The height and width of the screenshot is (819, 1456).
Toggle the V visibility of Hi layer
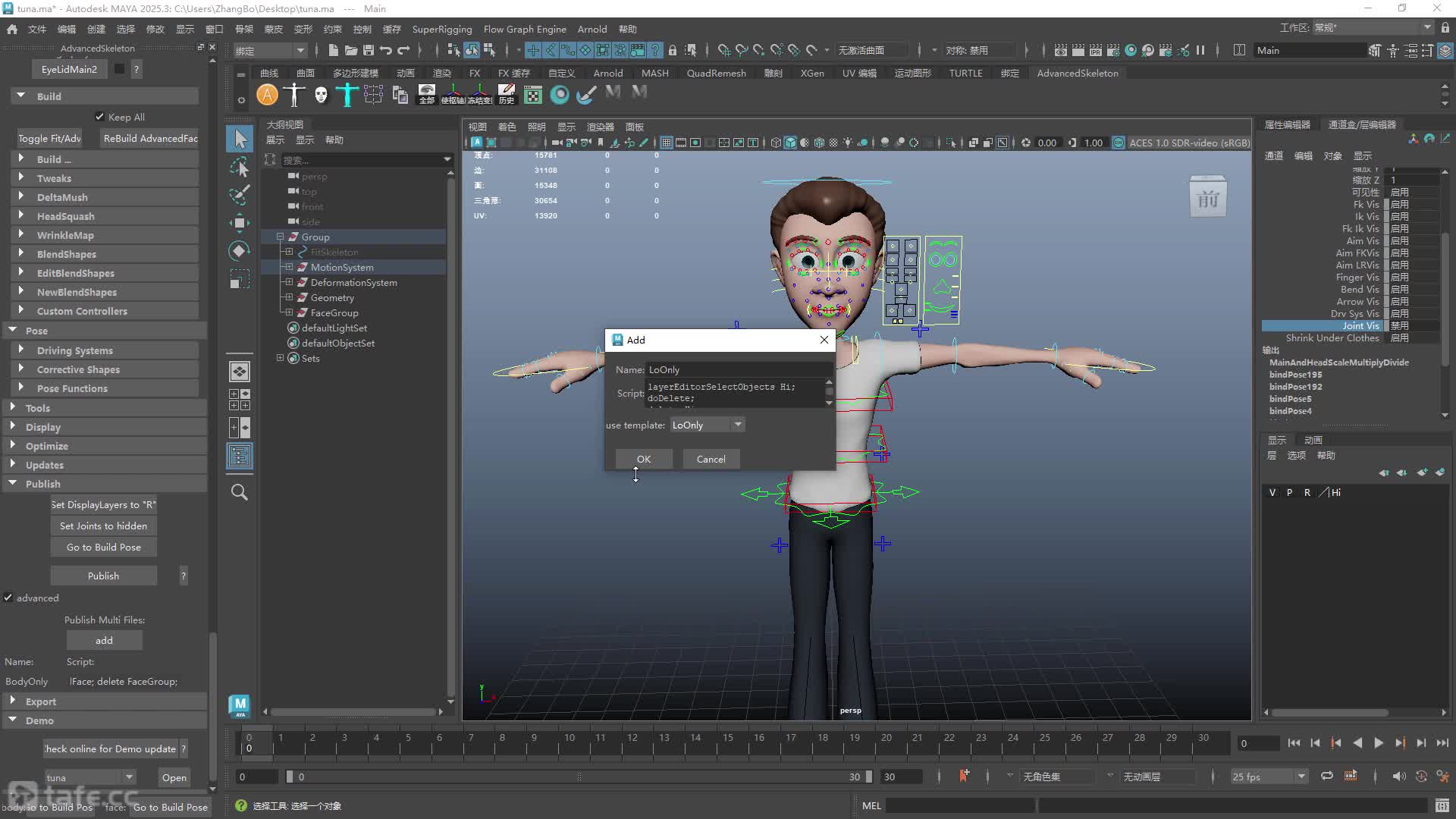pos(1272,492)
